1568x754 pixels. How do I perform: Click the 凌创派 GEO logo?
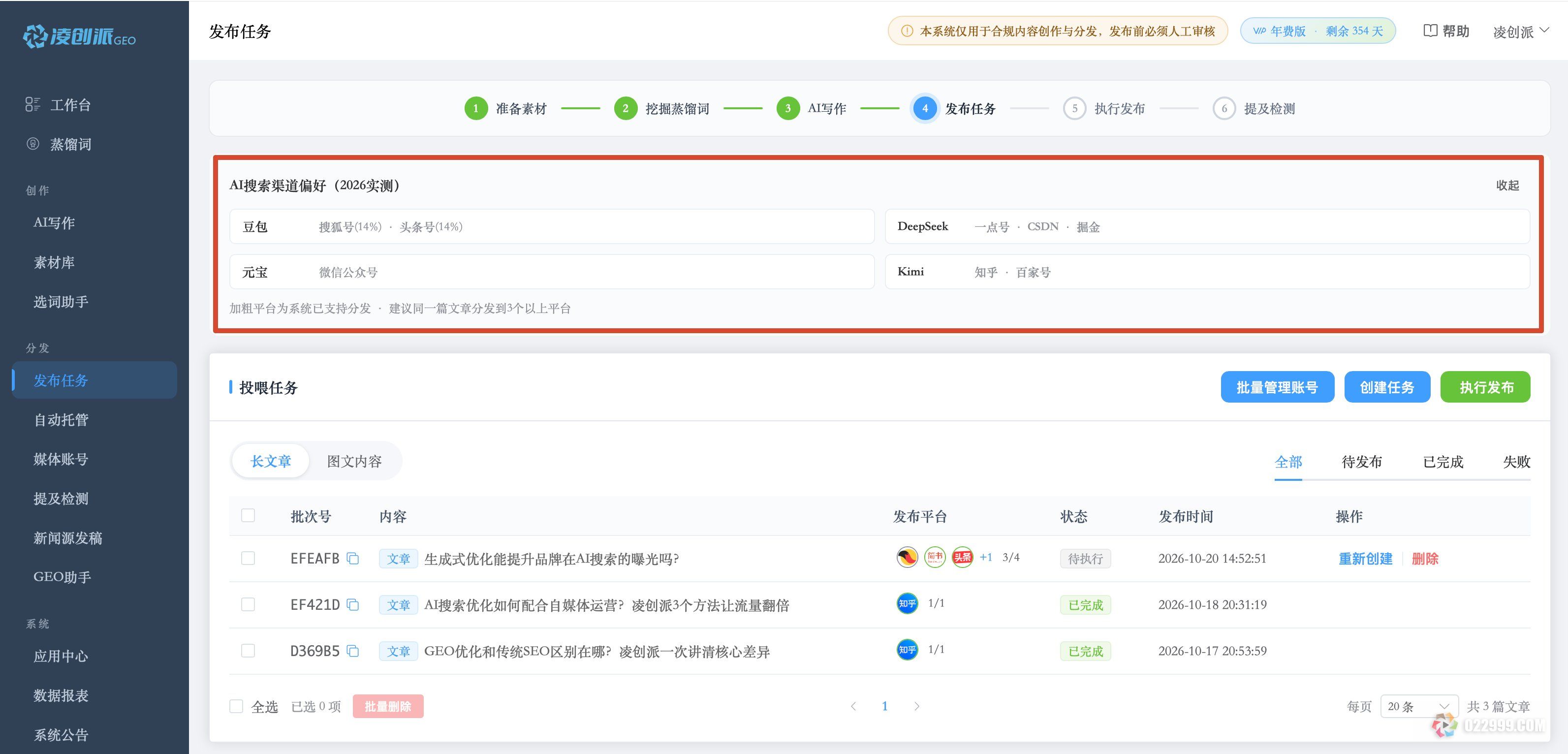pyautogui.click(x=79, y=36)
